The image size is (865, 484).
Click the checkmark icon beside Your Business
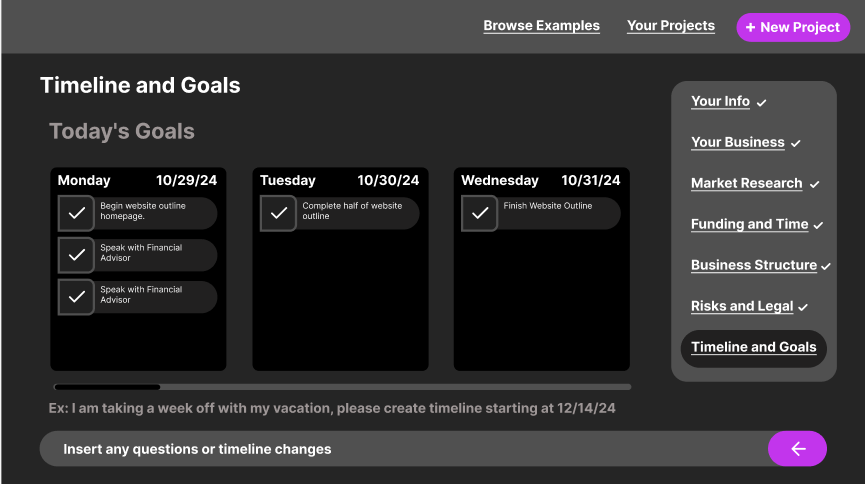[x=796, y=144]
